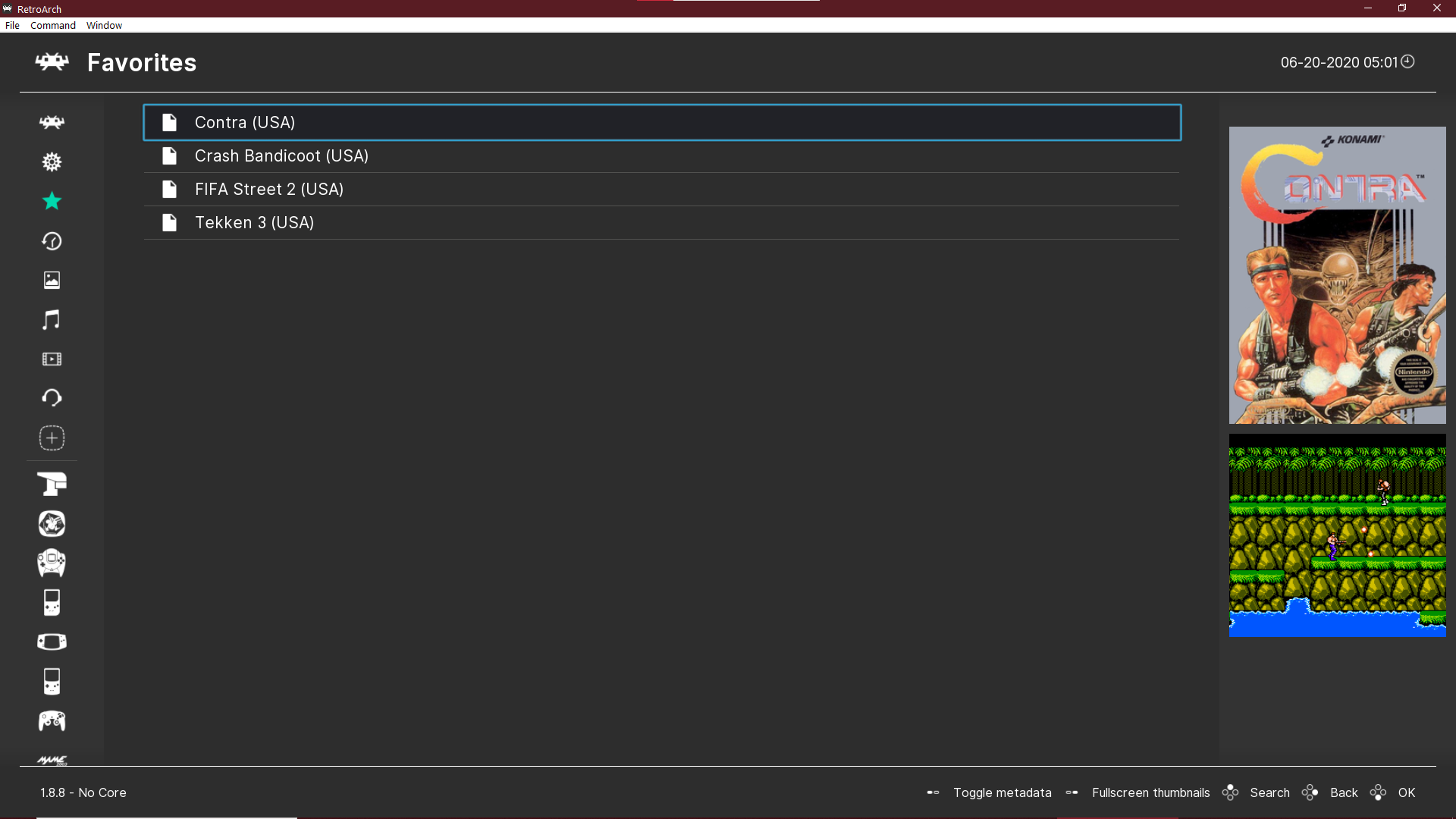
Task: Click the 1.8.8 - No Core status text
Action: click(x=83, y=792)
